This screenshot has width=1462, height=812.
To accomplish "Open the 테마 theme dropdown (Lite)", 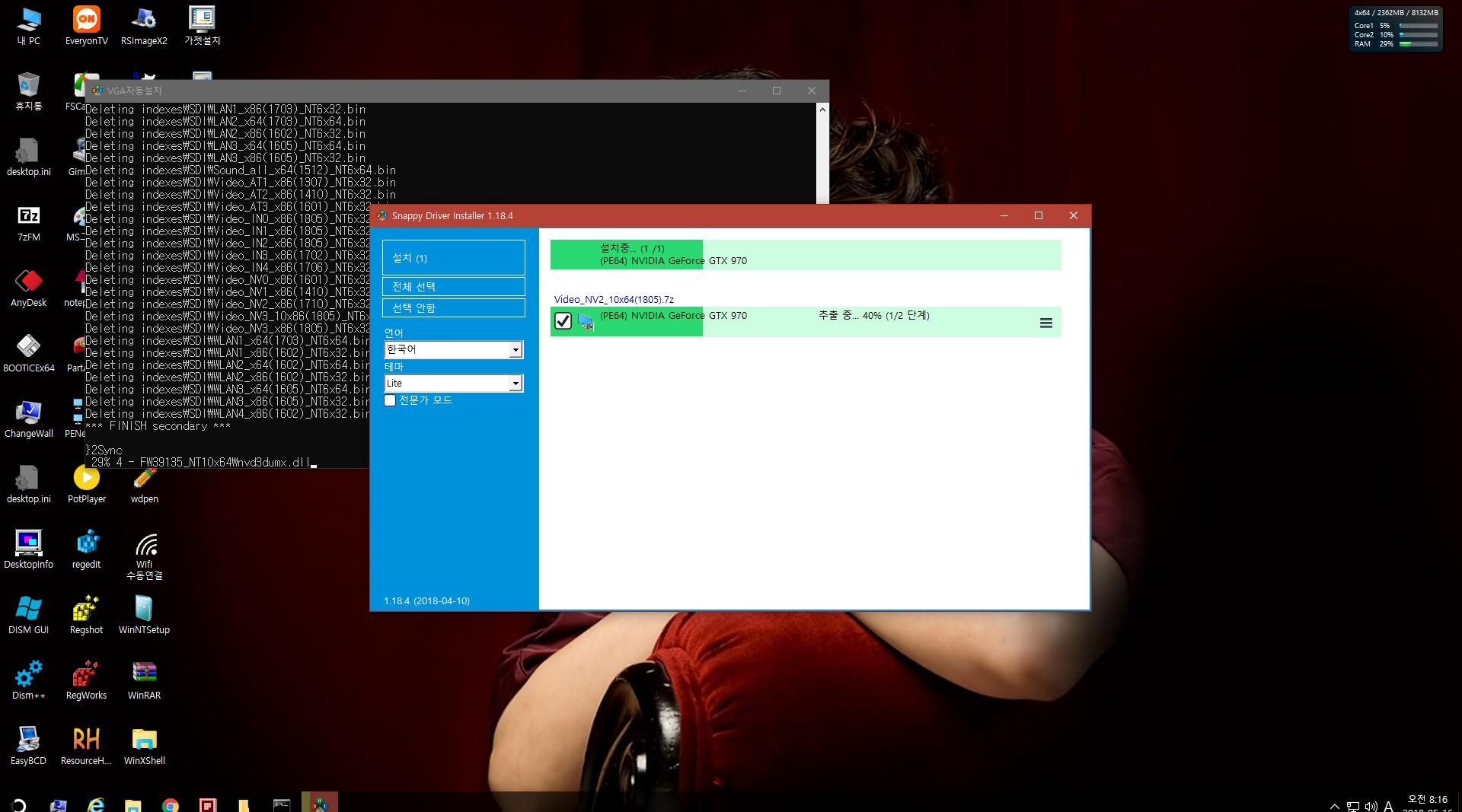I will click(454, 383).
